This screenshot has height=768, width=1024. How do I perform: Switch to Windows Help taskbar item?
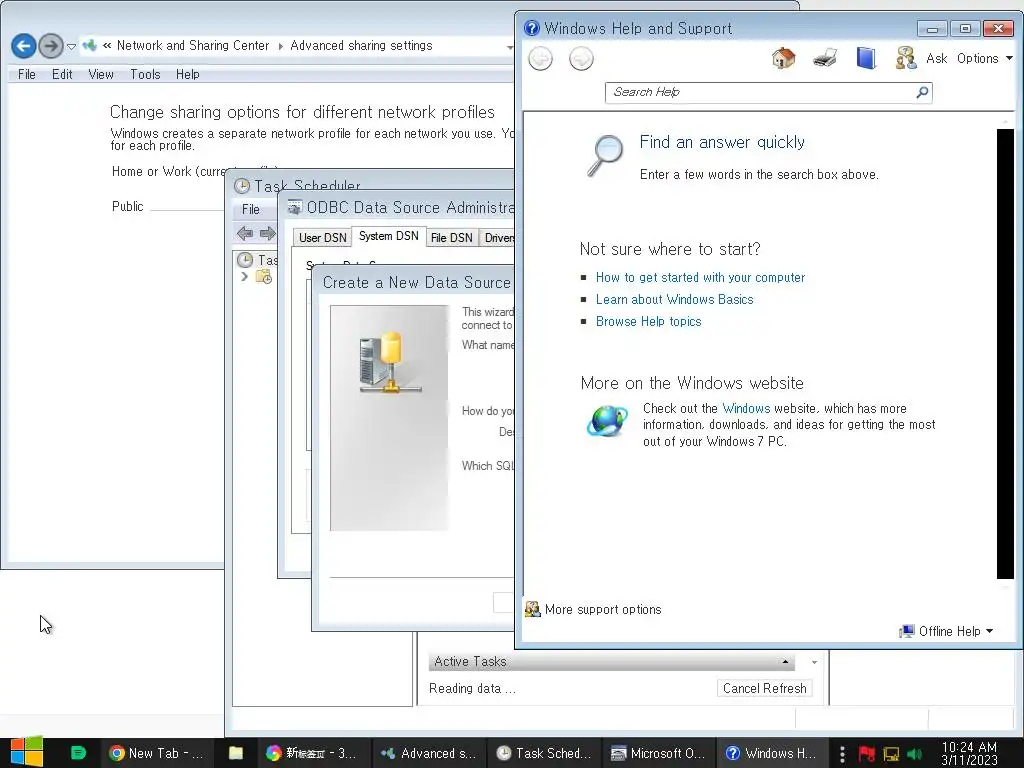(772, 753)
